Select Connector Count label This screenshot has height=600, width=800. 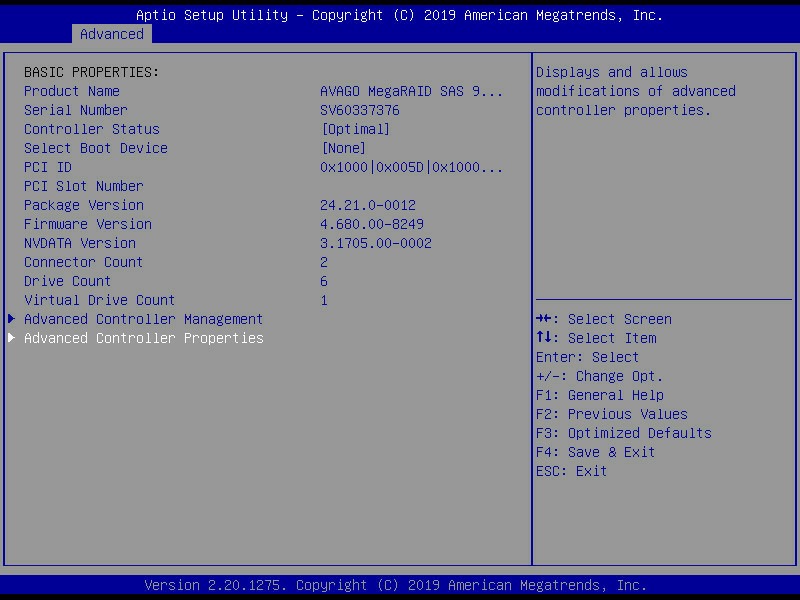coord(84,262)
